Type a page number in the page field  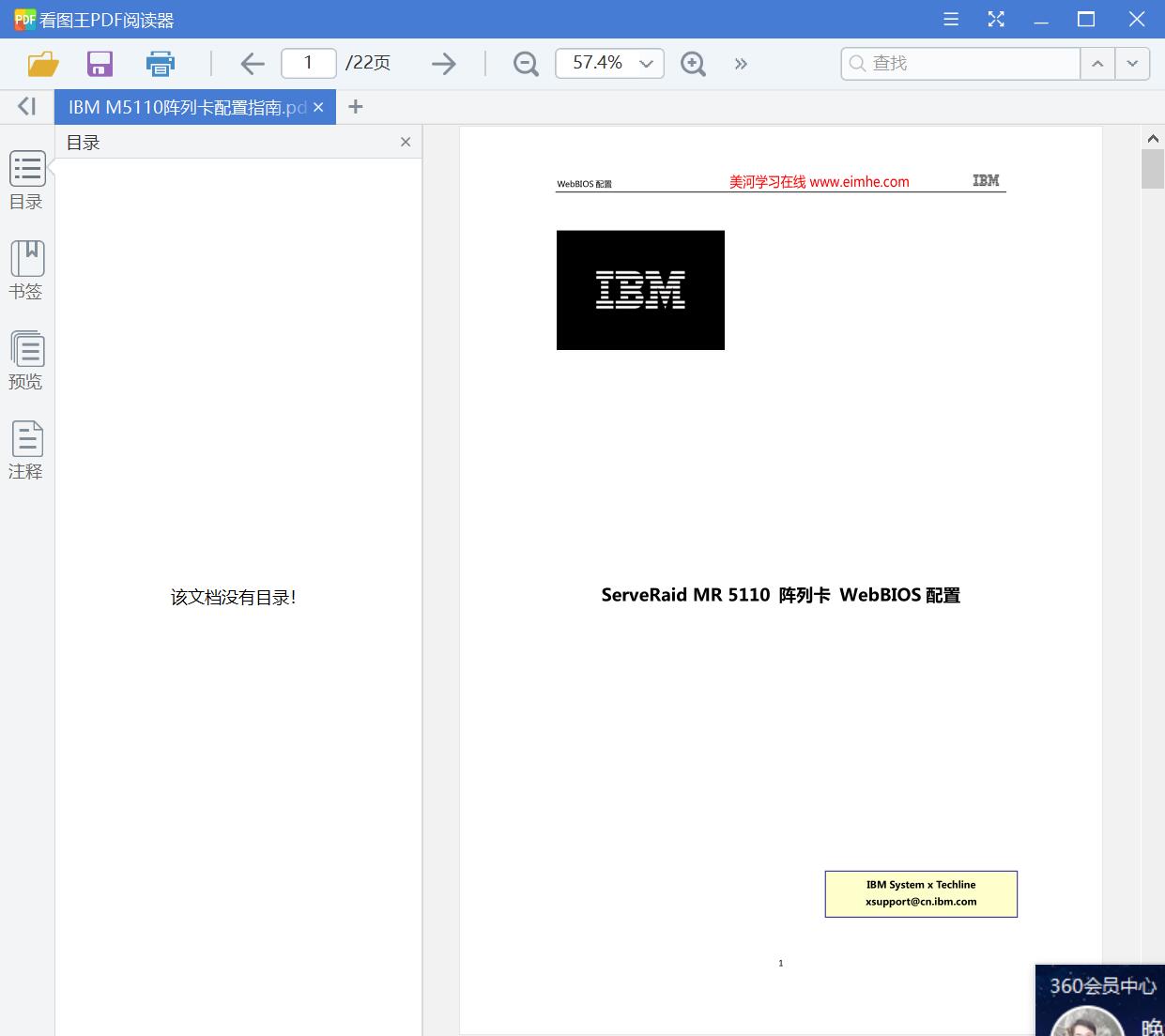click(x=308, y=63)
